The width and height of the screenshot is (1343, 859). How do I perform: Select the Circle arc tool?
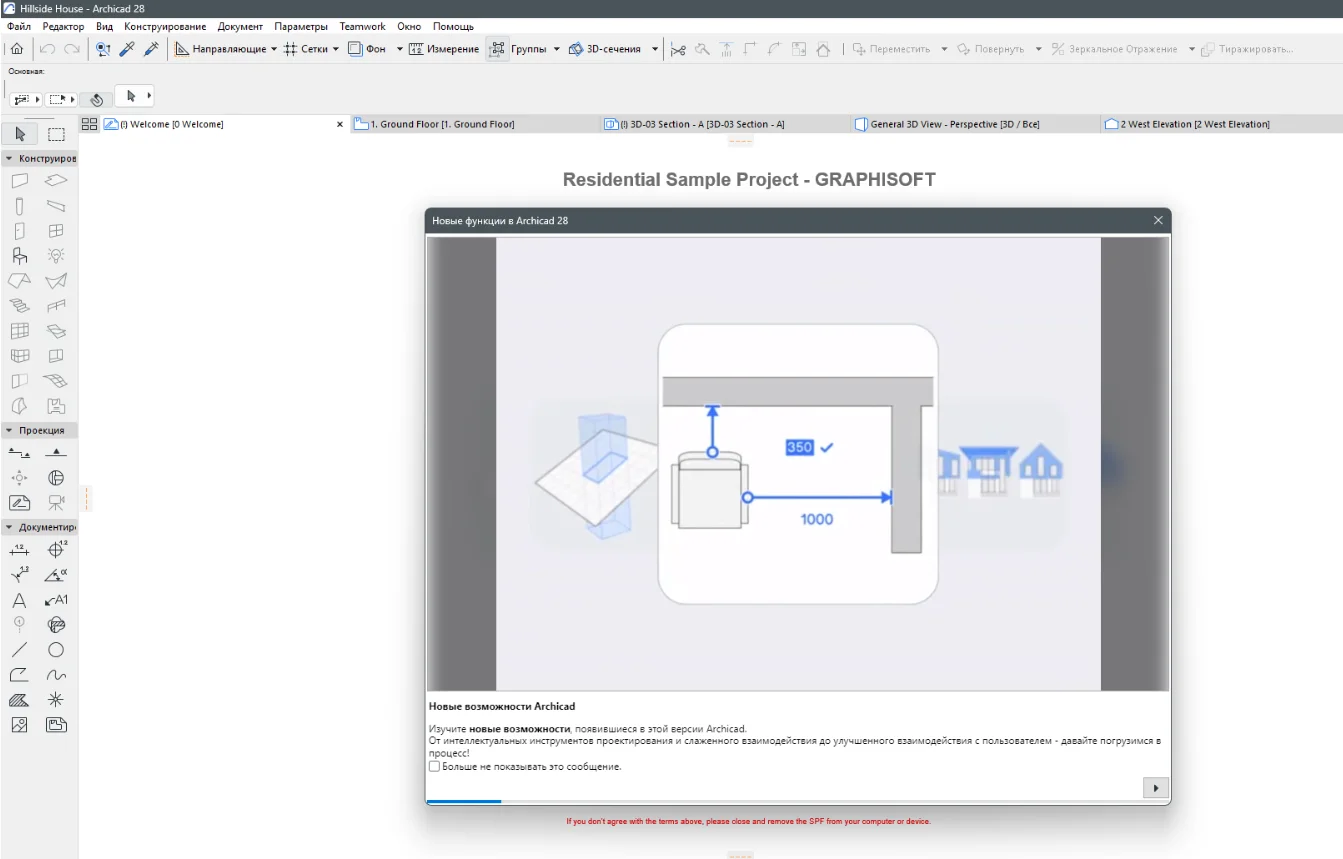point(56,650)
